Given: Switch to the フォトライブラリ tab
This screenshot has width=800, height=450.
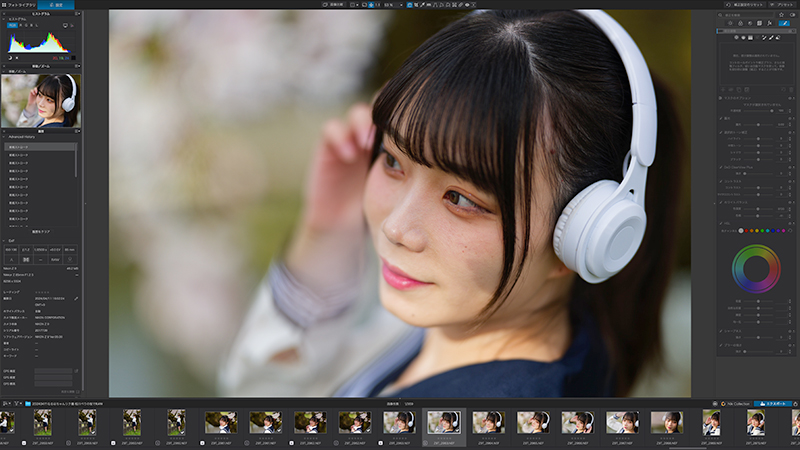Looking at the screenshot, I should click(18, 5).
